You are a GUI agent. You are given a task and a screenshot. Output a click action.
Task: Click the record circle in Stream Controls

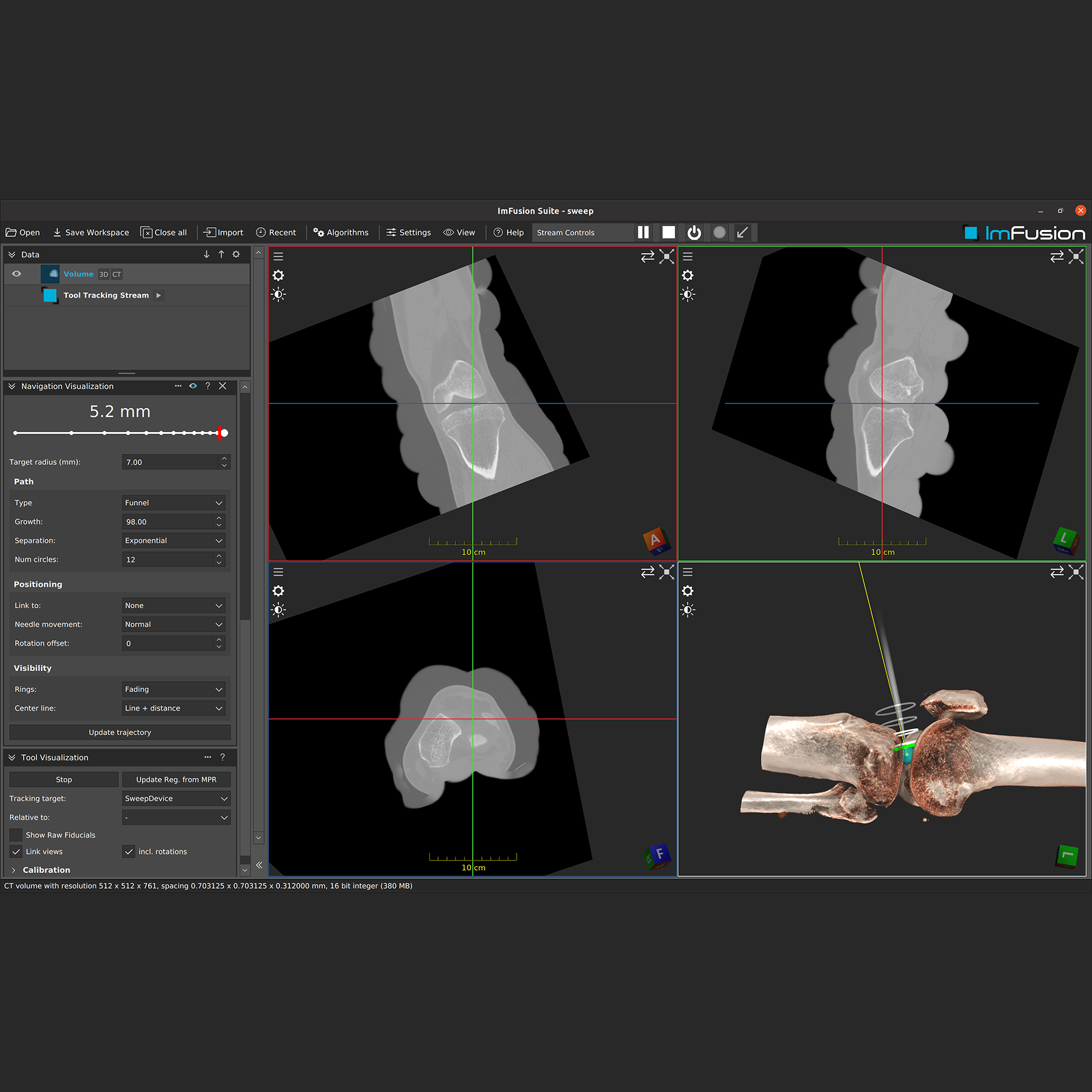tap(719, 233)
